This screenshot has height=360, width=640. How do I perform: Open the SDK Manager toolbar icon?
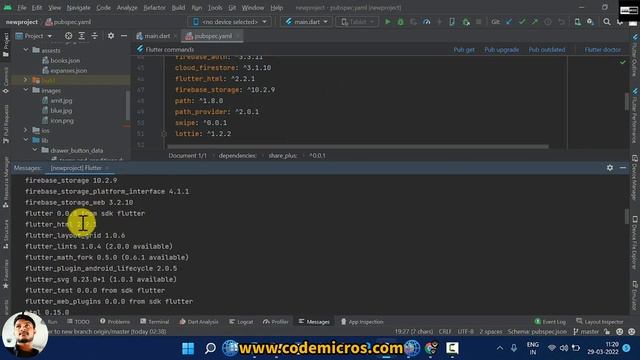pos(590,22)
